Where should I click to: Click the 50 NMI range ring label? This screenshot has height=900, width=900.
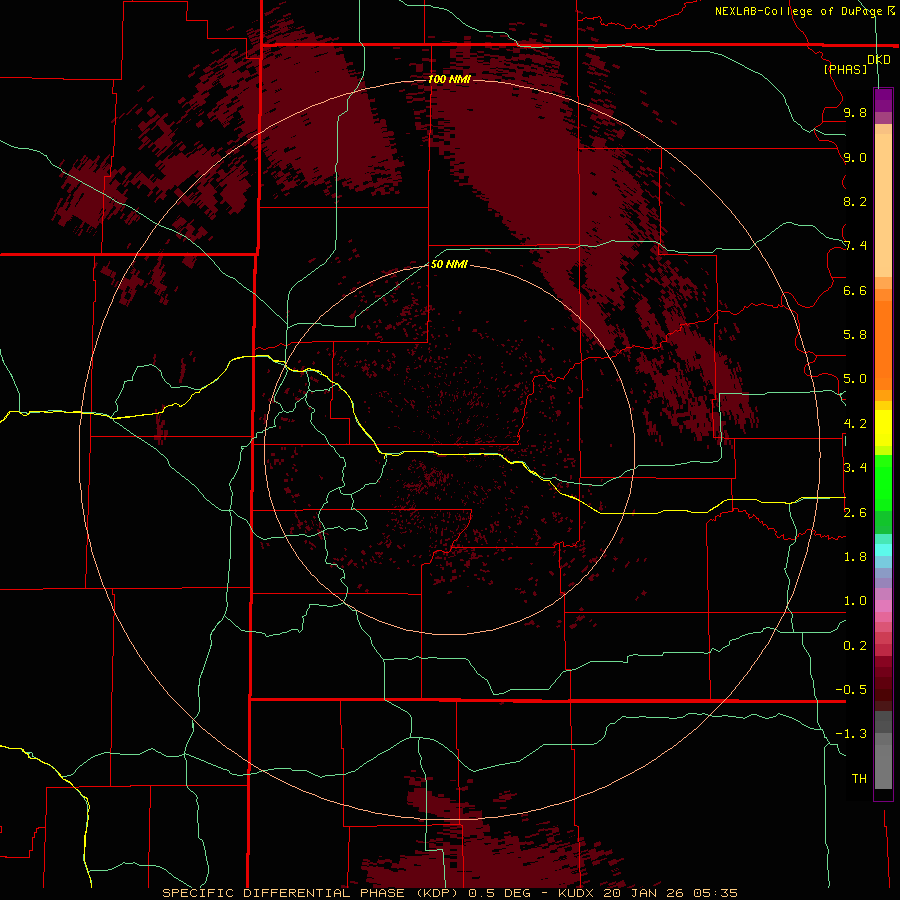tap(449, 264)
